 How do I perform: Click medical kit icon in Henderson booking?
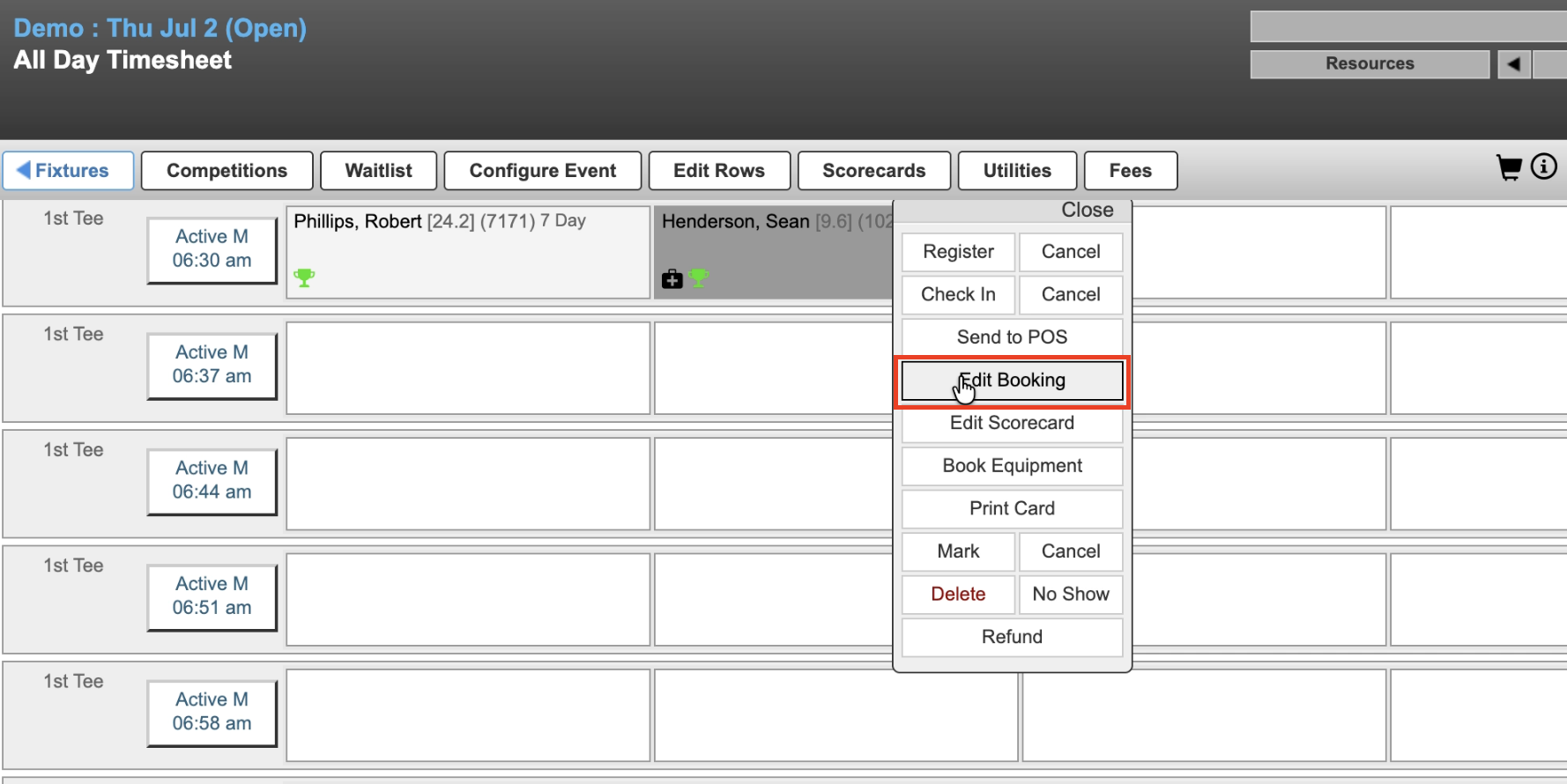[672, 279]
